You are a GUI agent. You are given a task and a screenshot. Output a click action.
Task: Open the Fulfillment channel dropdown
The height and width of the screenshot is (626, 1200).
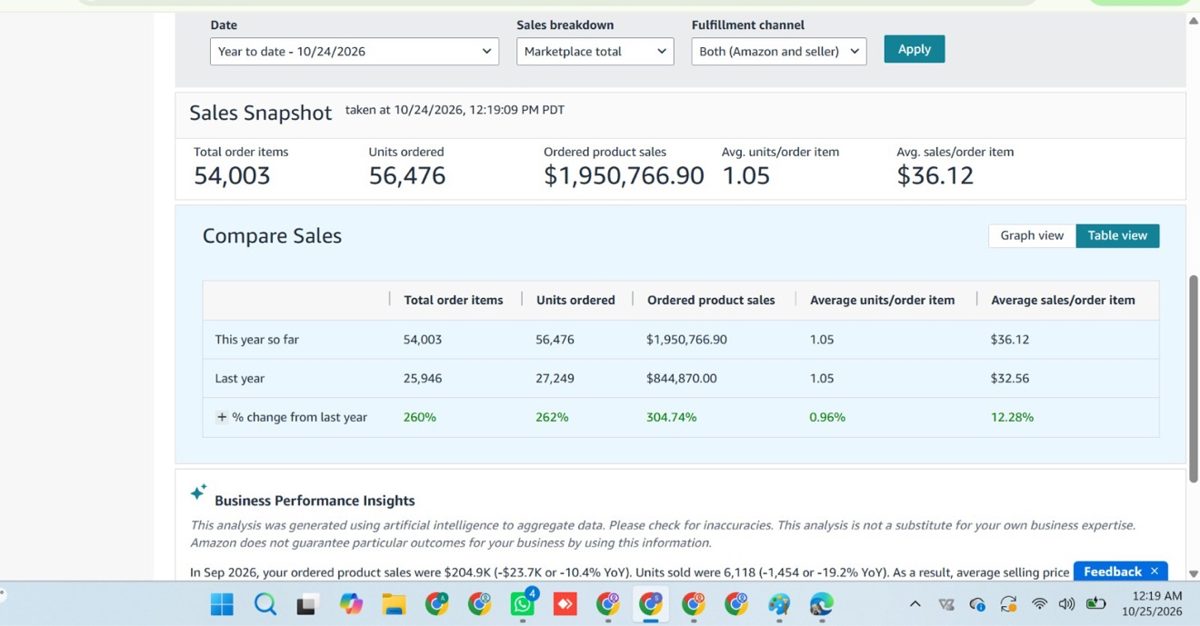click(x=778, y=51)
